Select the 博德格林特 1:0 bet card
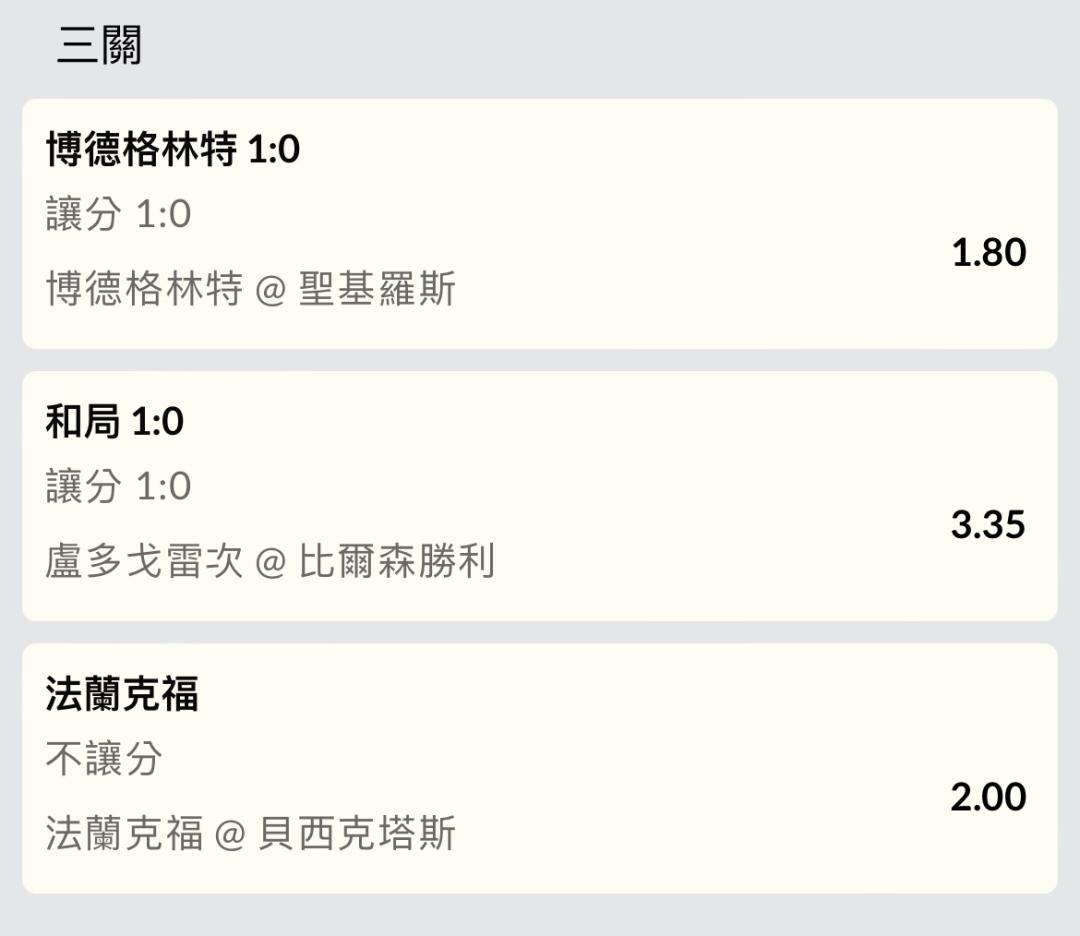The width and height of the screenshot is (1080, 936). 539,224
